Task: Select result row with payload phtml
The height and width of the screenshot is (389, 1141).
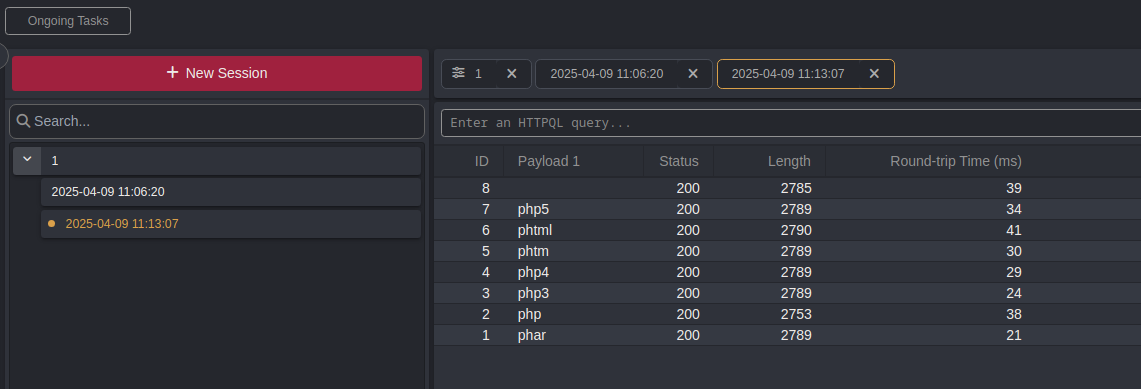Action: click(x=787, y=230)
